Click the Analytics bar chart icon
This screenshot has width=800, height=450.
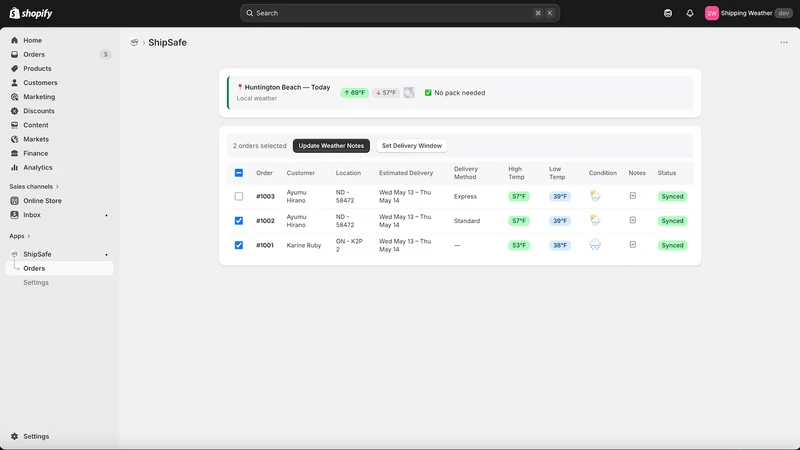14,167
